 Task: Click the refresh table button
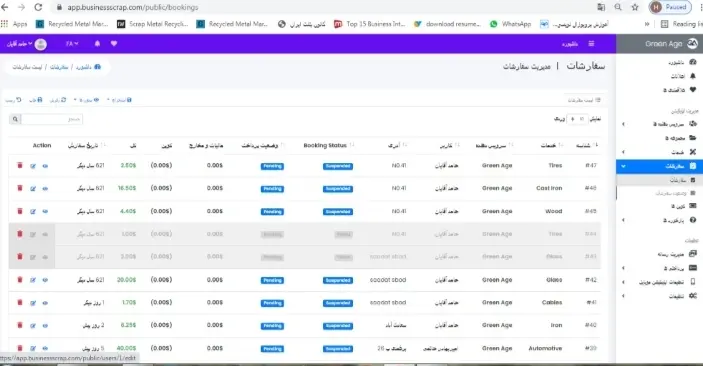click(x=58, y=100)
